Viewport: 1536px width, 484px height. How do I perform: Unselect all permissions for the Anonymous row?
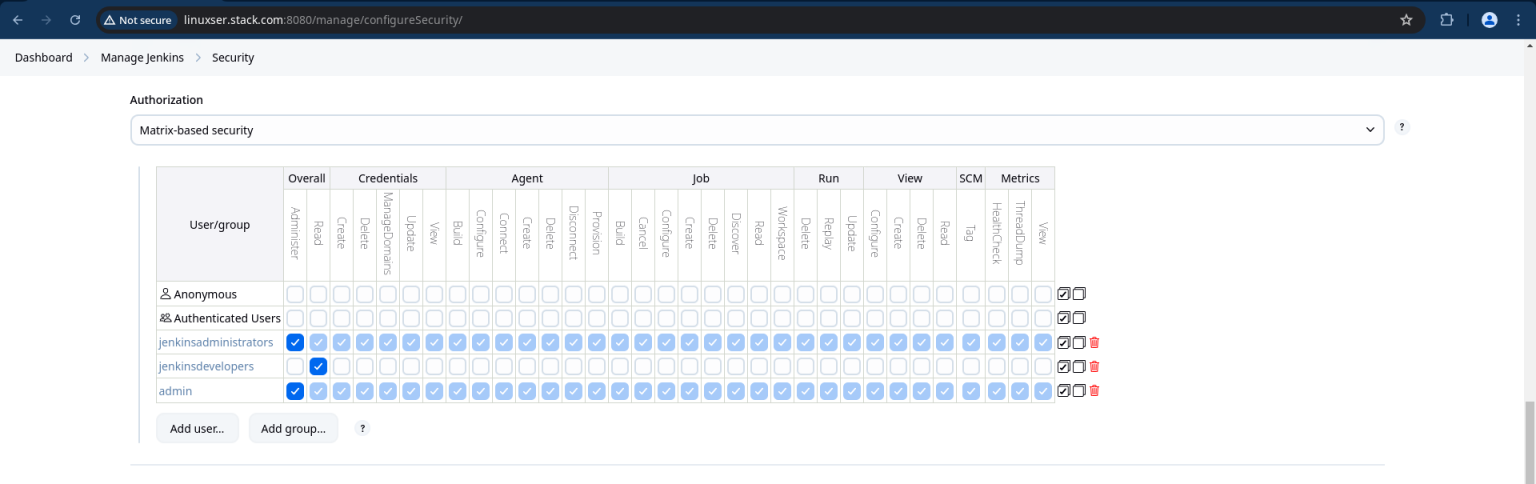click(1079, 294)
